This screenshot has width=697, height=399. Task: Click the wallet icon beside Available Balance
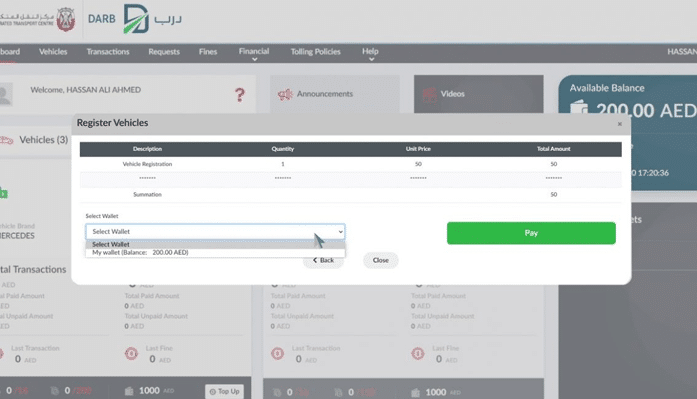(579, 108)
